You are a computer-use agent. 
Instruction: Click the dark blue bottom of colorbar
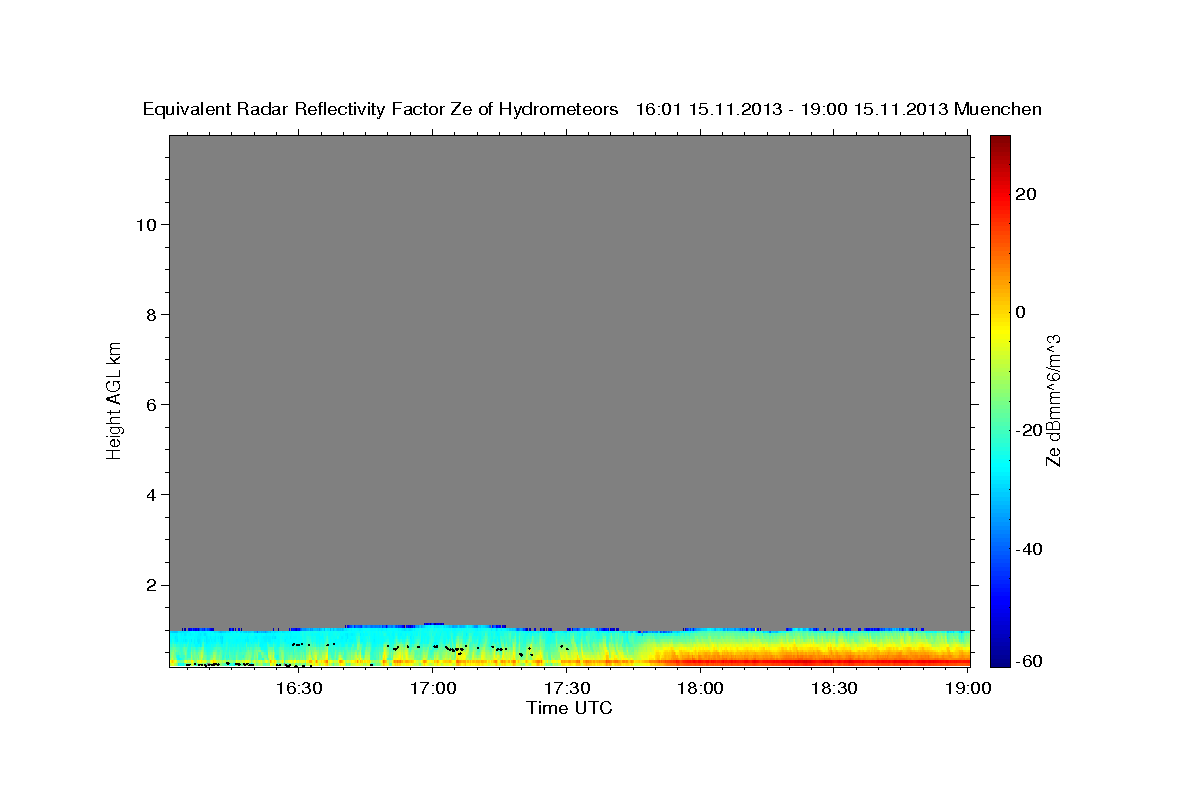(x=999, y=655)
